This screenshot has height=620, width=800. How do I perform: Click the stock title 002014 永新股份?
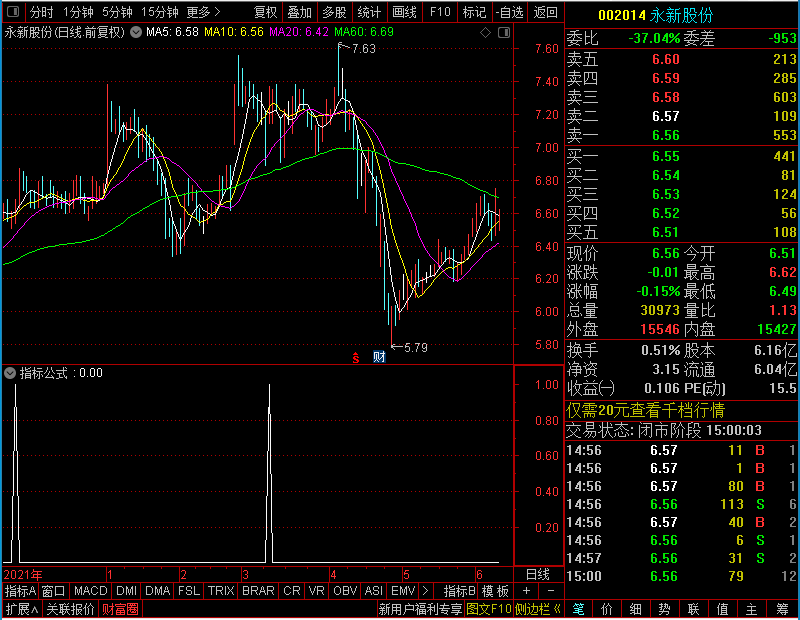coord(655,15)
